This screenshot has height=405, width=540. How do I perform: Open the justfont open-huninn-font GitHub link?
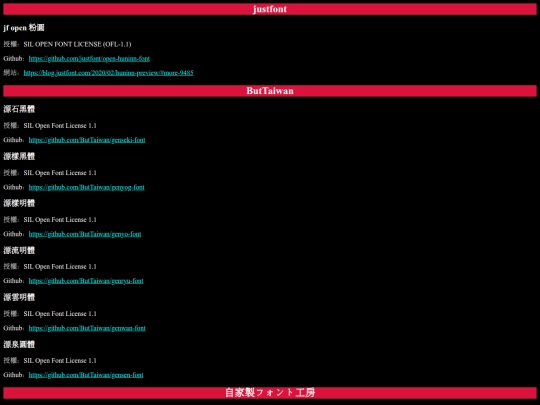(89, 59)
